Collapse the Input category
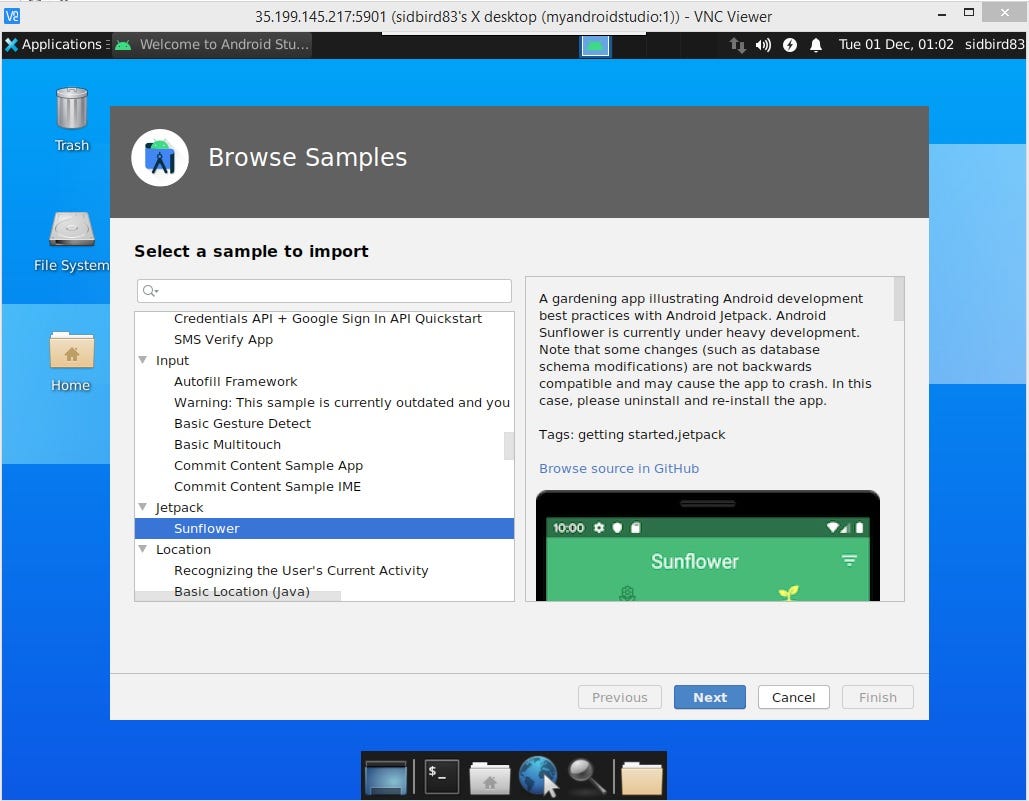The height and width of the screenshot is (801, 1029). click(143, 360)
